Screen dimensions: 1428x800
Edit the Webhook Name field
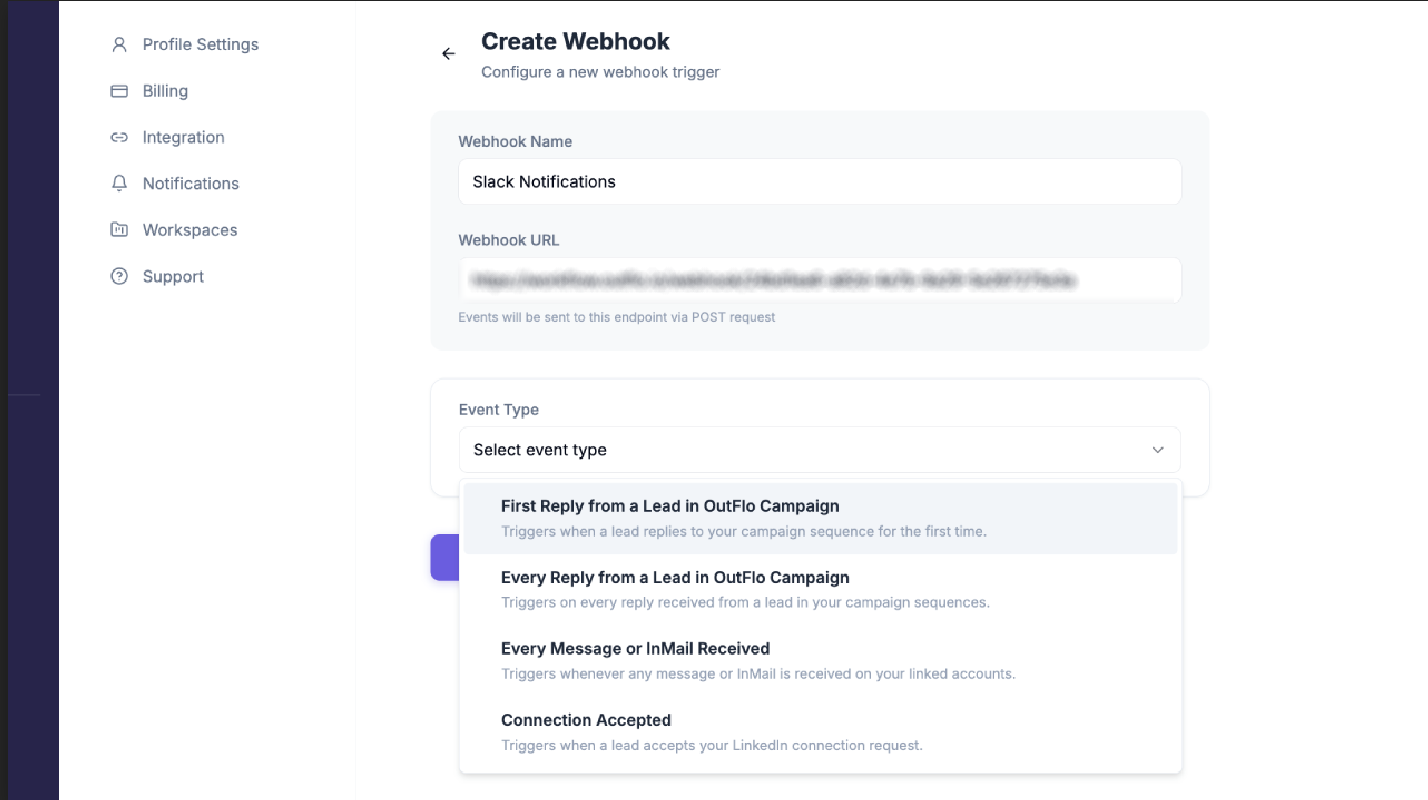pyautogui.click(x=819, y=182)
